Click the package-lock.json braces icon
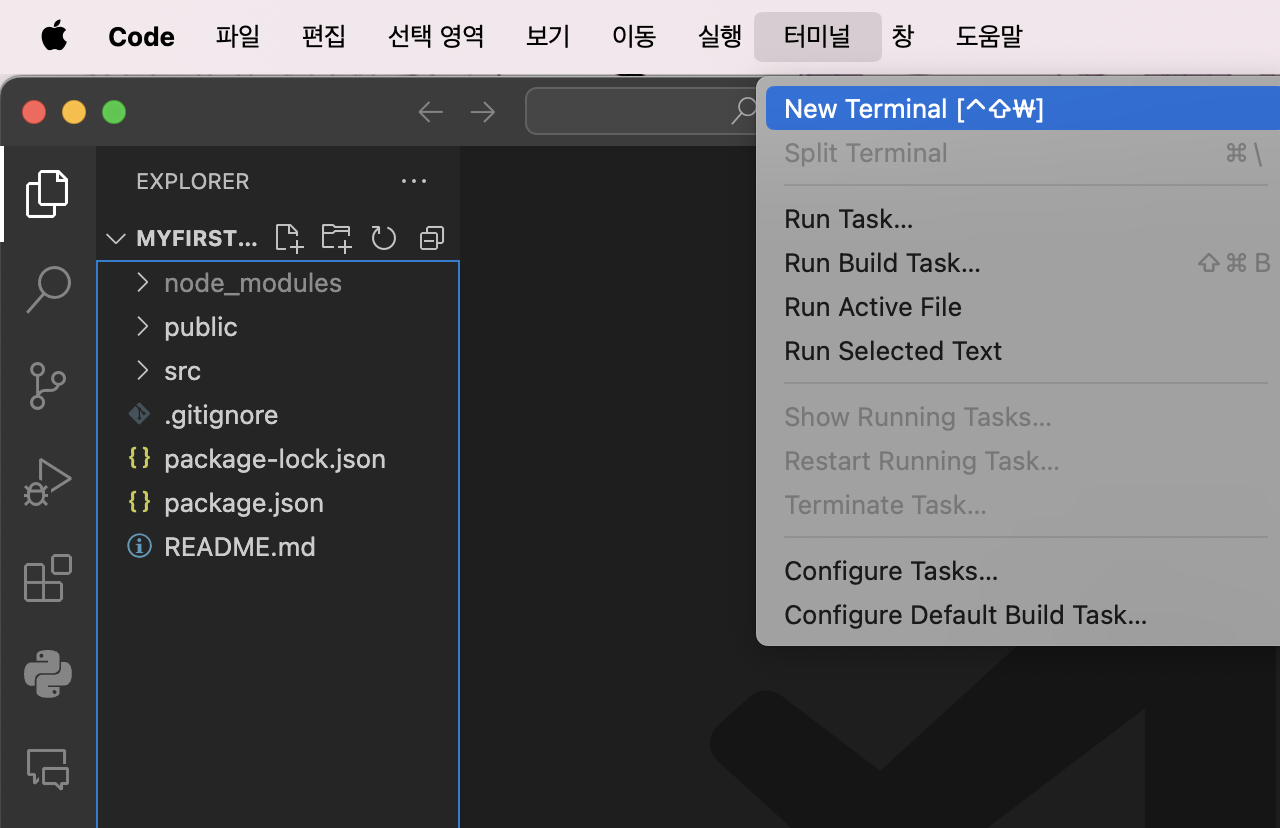This screenshot has height=828, width=1280. (140, 458)
